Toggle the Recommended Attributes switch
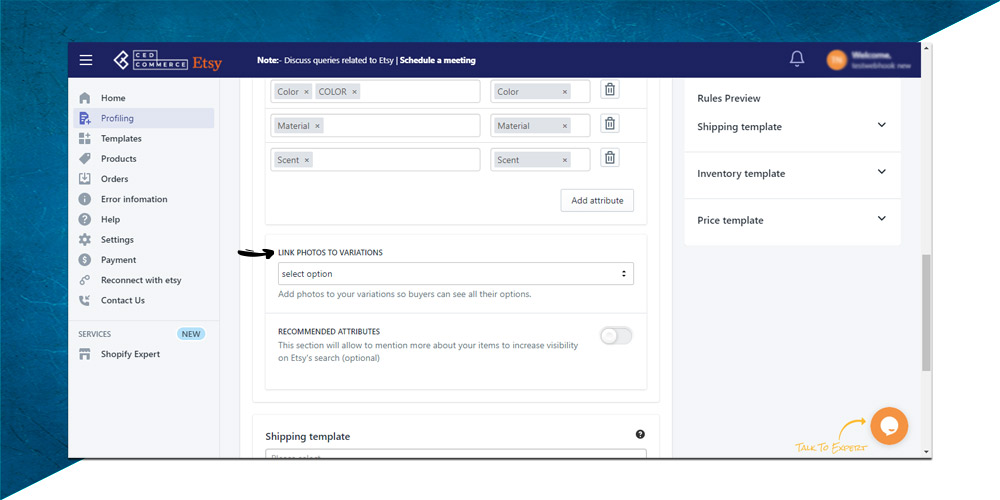Image resolution: width=1000 pixels, height=500 pixels. 616,335
